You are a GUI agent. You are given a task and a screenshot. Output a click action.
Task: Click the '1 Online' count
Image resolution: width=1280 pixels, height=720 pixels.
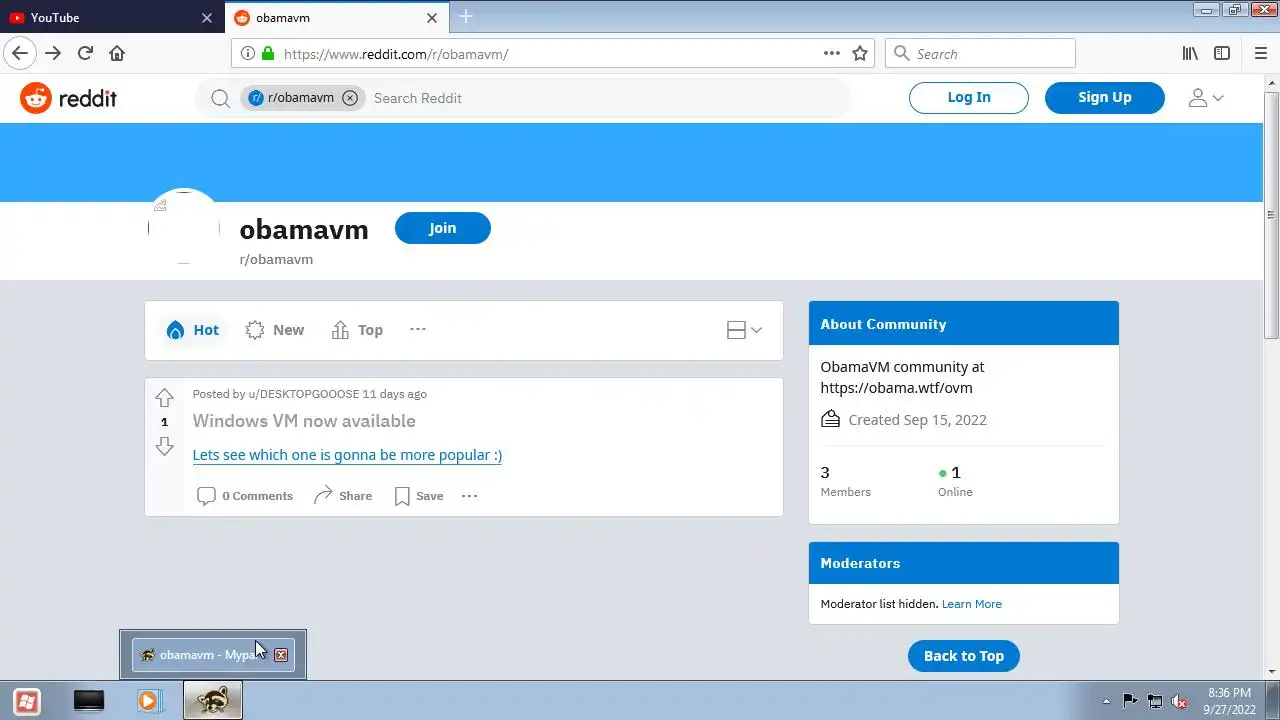click(954, 481)
